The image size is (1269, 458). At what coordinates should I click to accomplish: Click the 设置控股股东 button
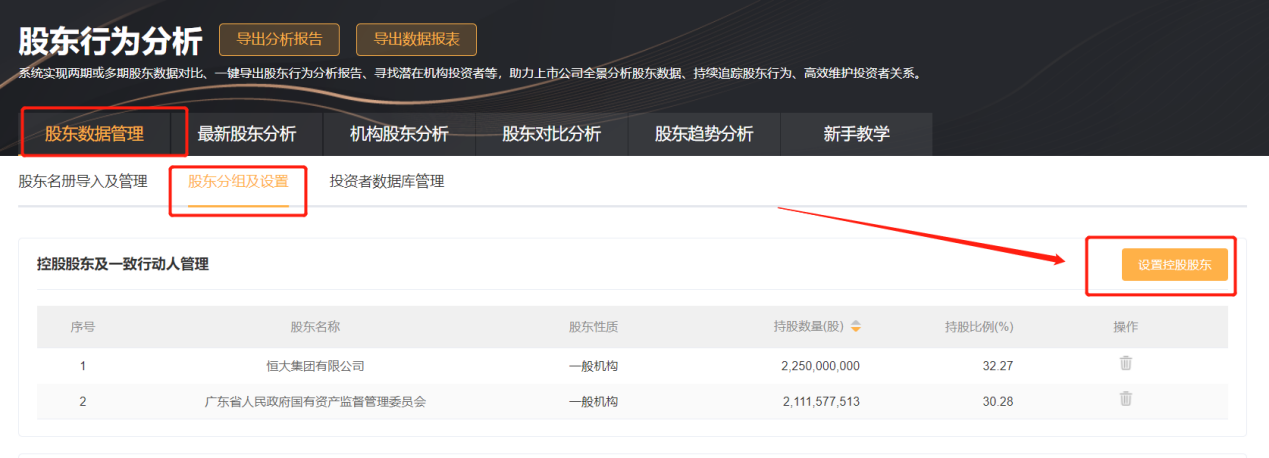[x=1174, y=265]
